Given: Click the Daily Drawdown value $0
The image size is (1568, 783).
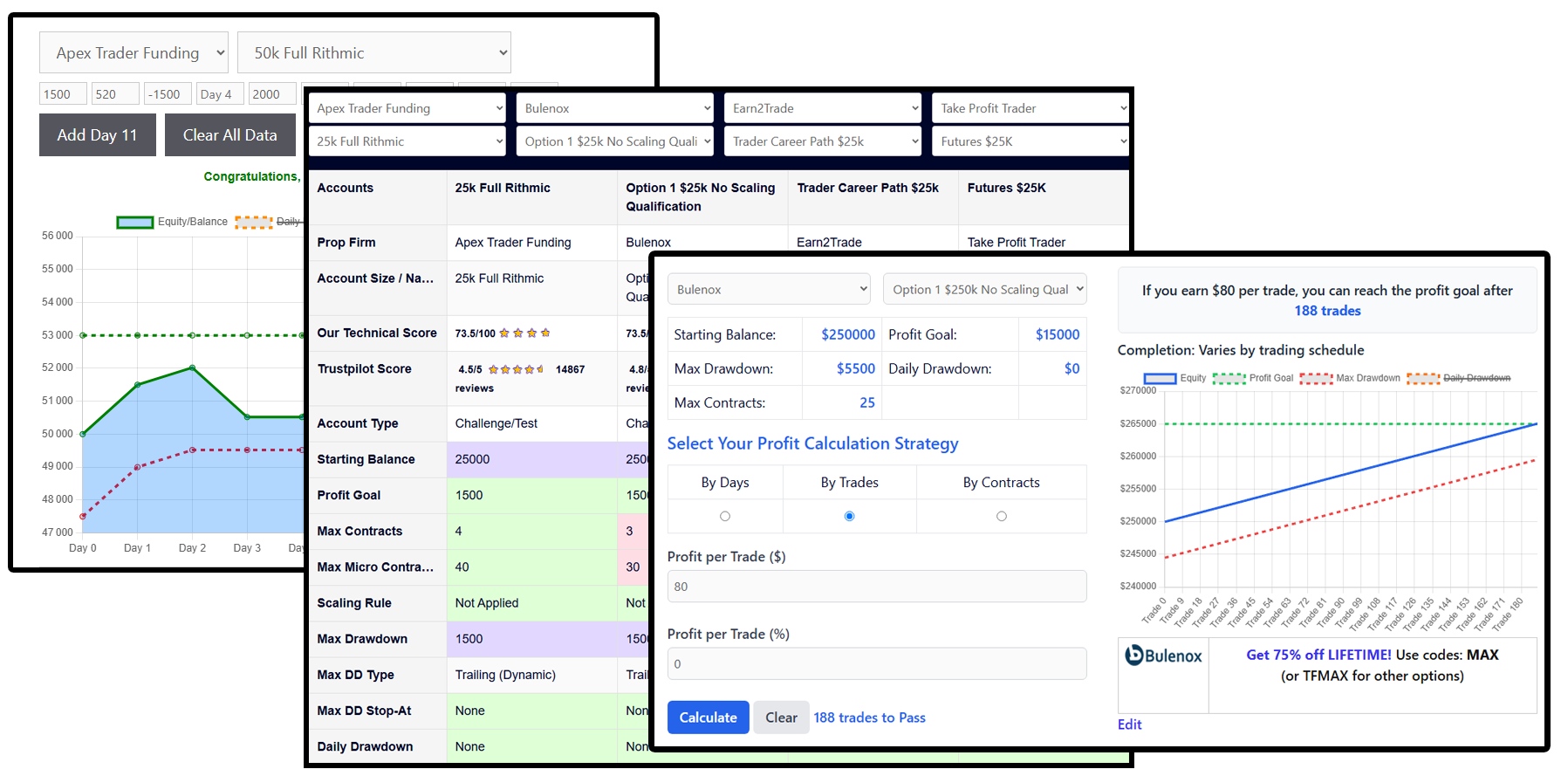Looking at the screenshot, I should click(1072, 368).
